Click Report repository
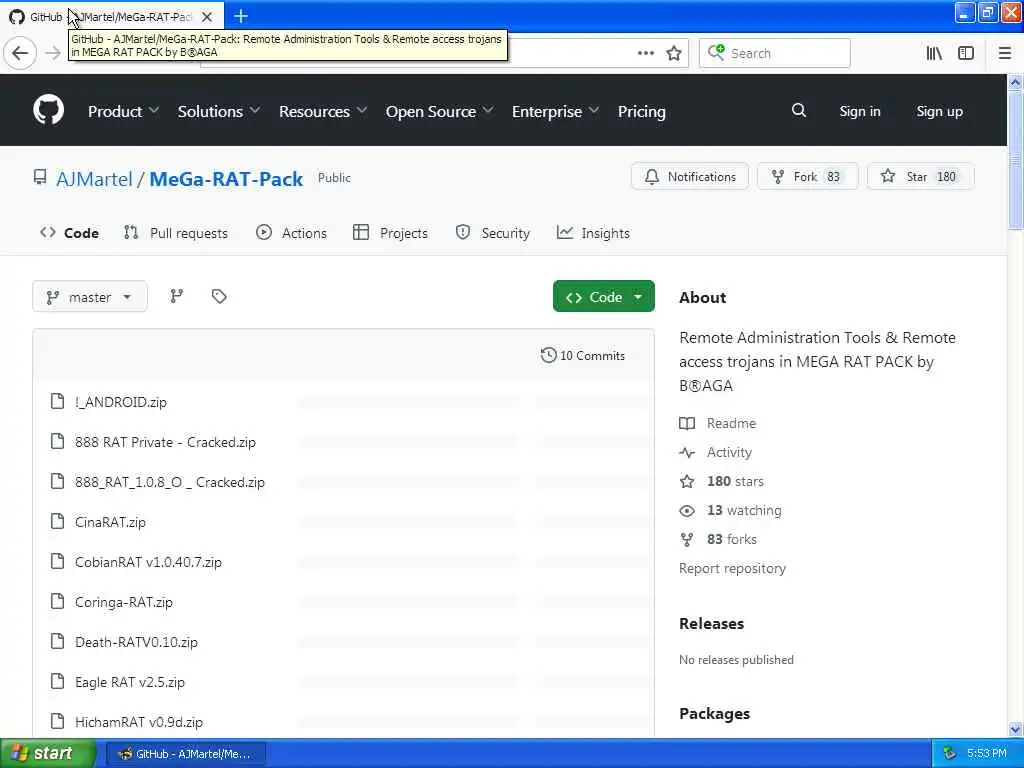This screenshot has width=1024, height=768. click(x=732, y=568)
